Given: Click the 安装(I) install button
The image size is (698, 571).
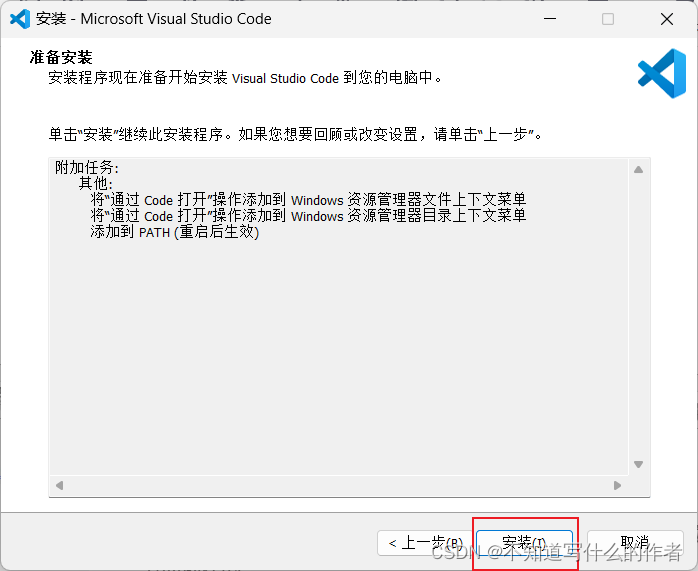Looking at the screenshot, I should pyautogui.click(x=524, y=543).
